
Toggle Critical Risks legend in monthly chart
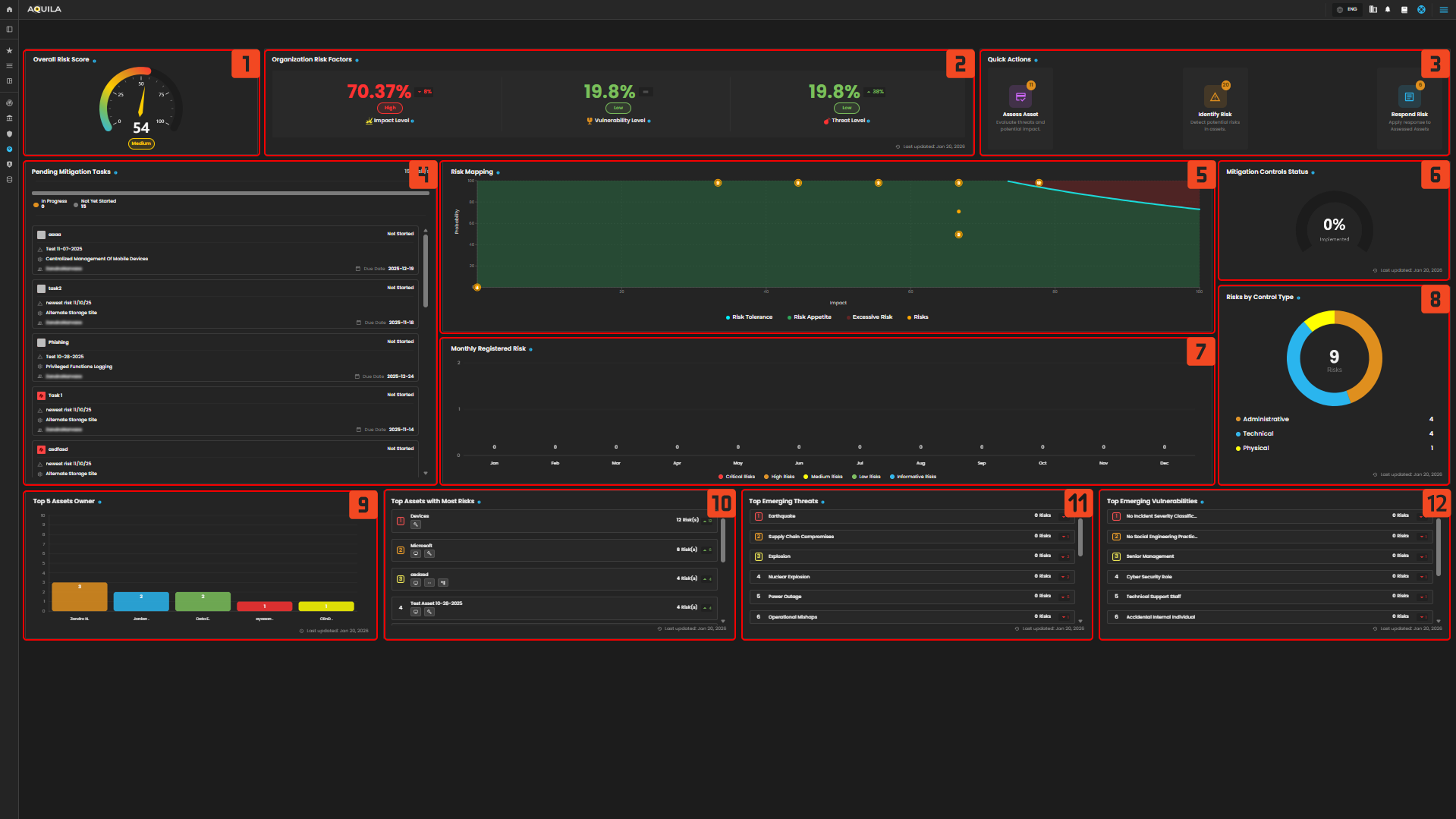(x=739, y=477)
